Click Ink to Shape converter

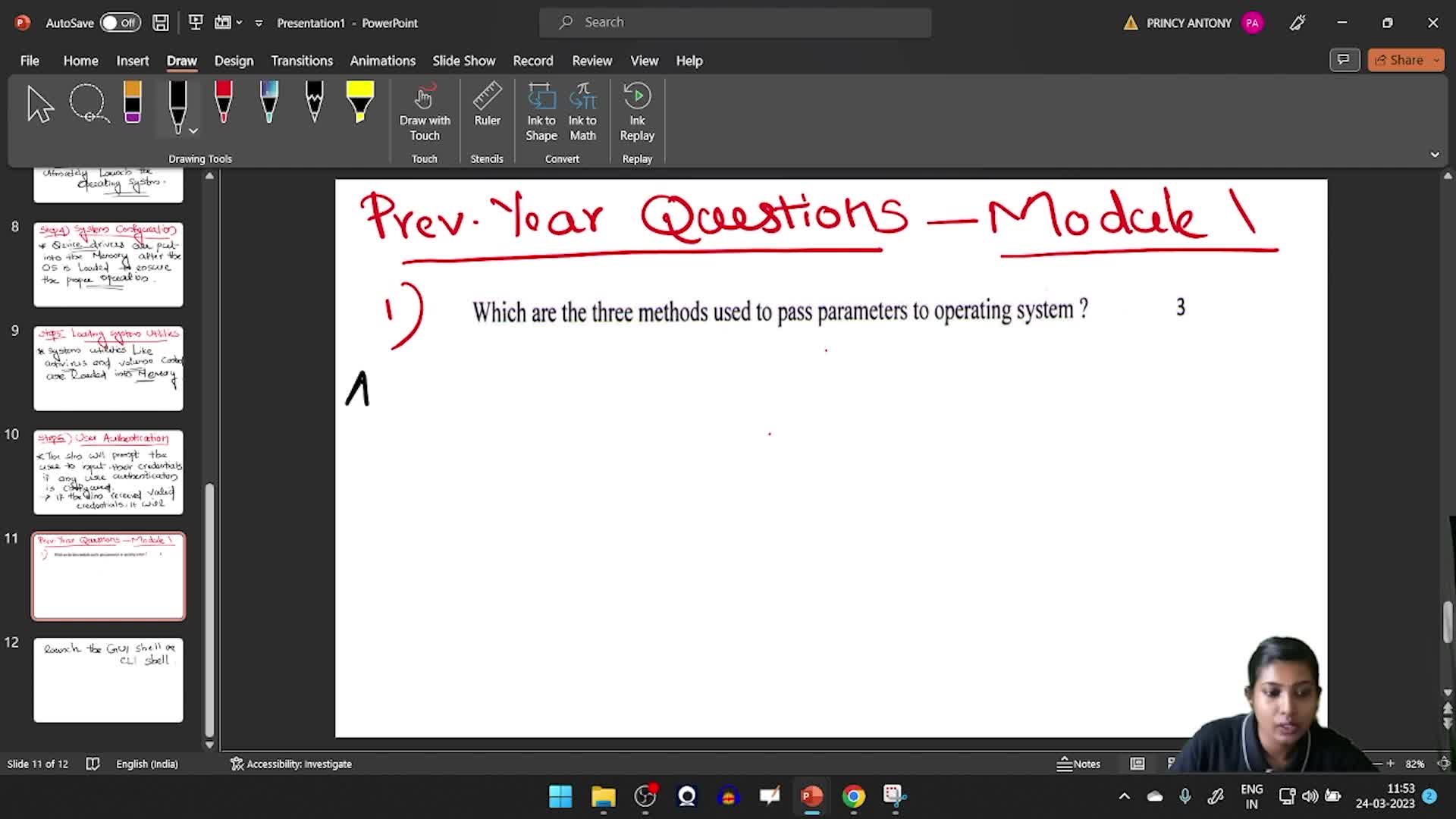(541, 112)
